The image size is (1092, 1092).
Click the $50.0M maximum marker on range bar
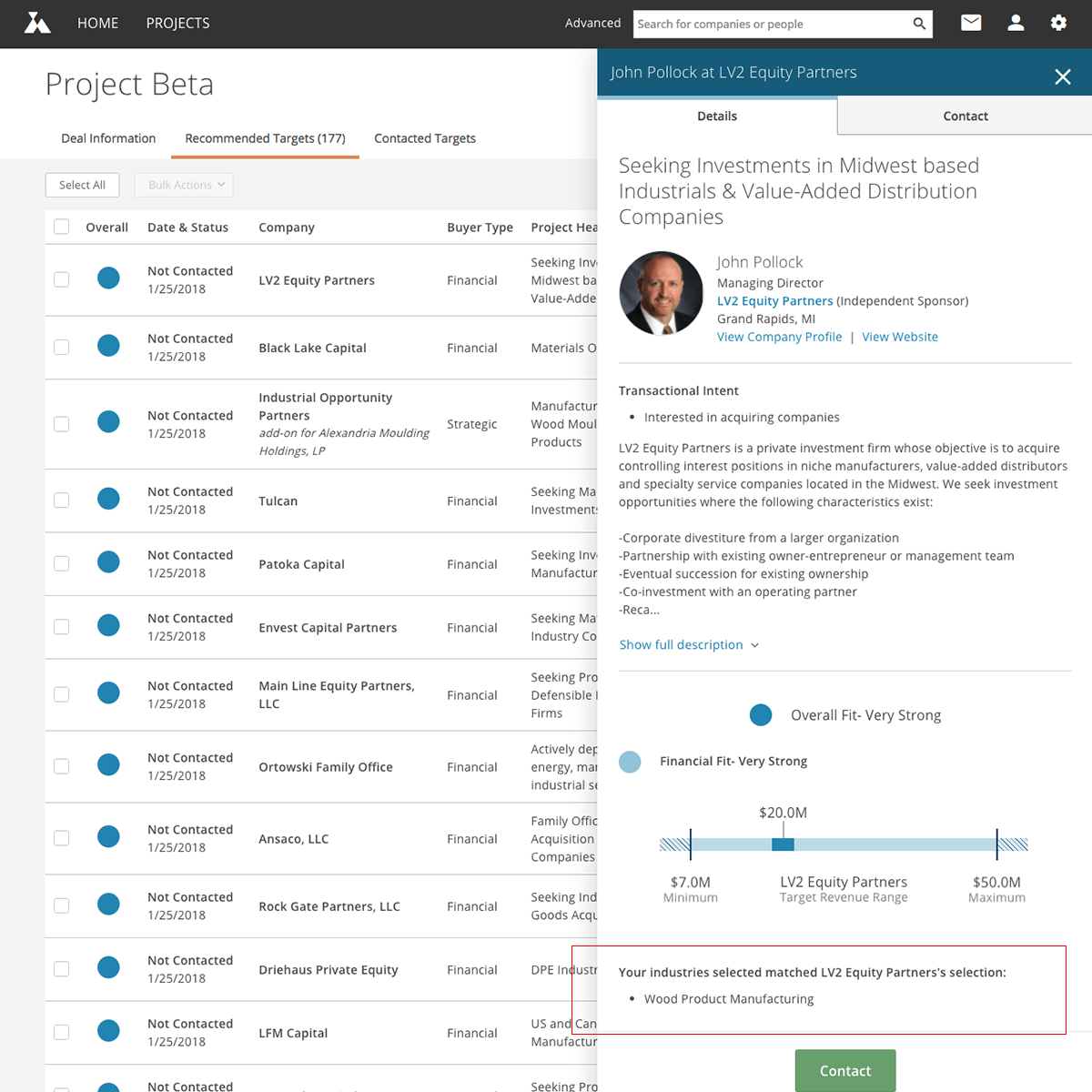tap(996, 844)
